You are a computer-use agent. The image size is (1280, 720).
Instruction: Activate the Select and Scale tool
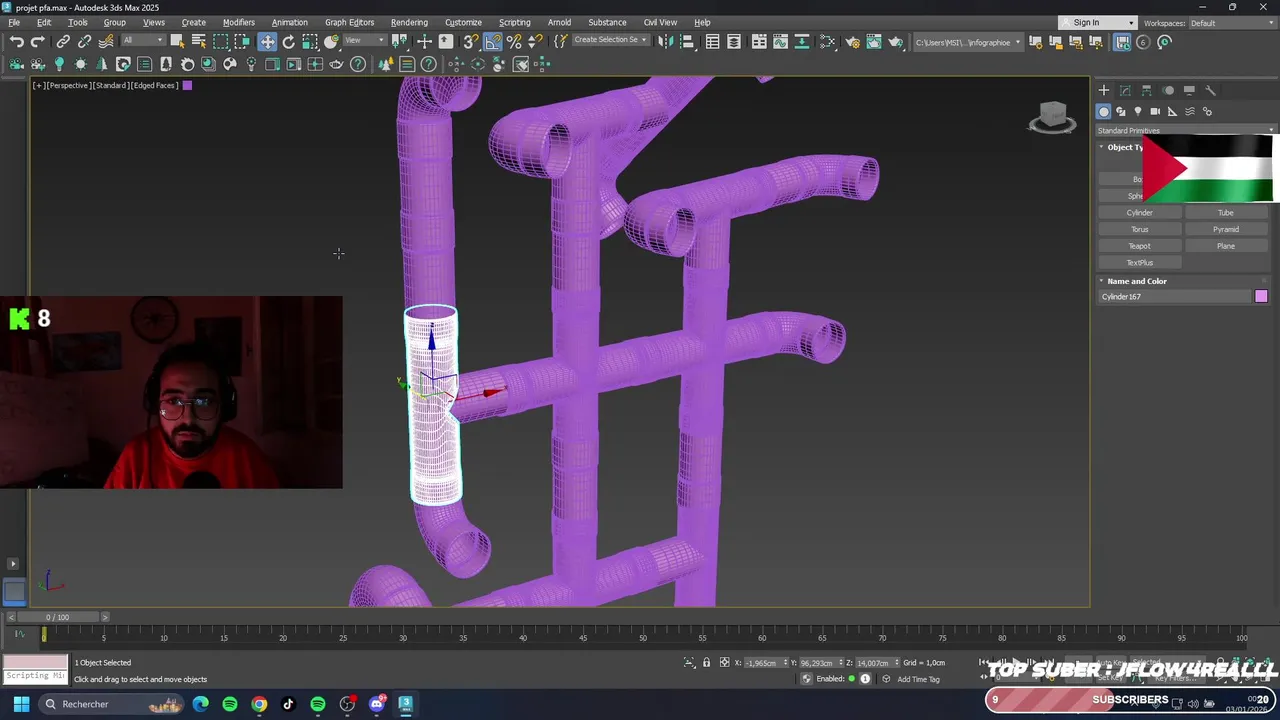(x=310, y=42)
